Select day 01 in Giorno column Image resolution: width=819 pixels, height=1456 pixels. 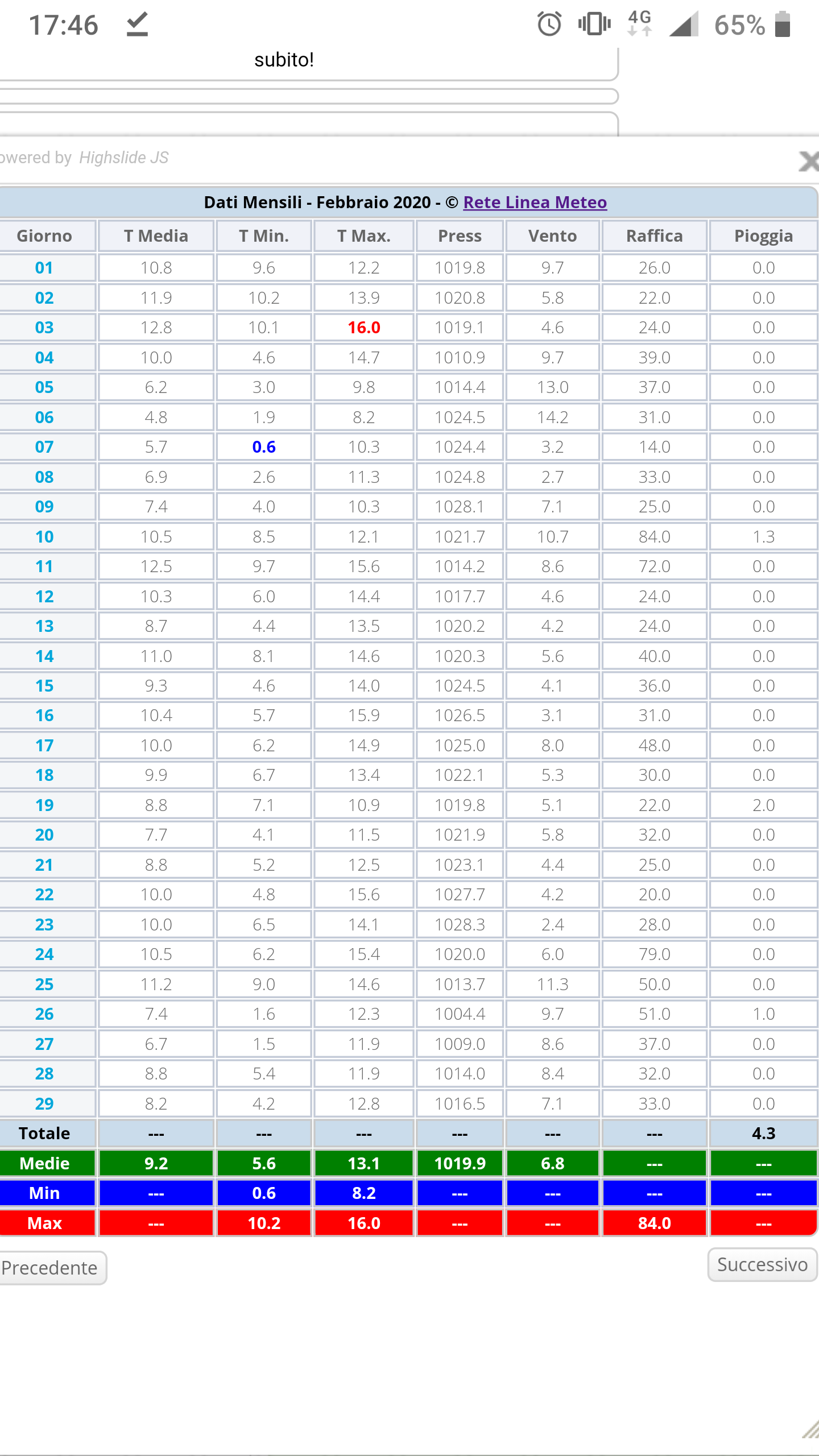pos(44,268)
